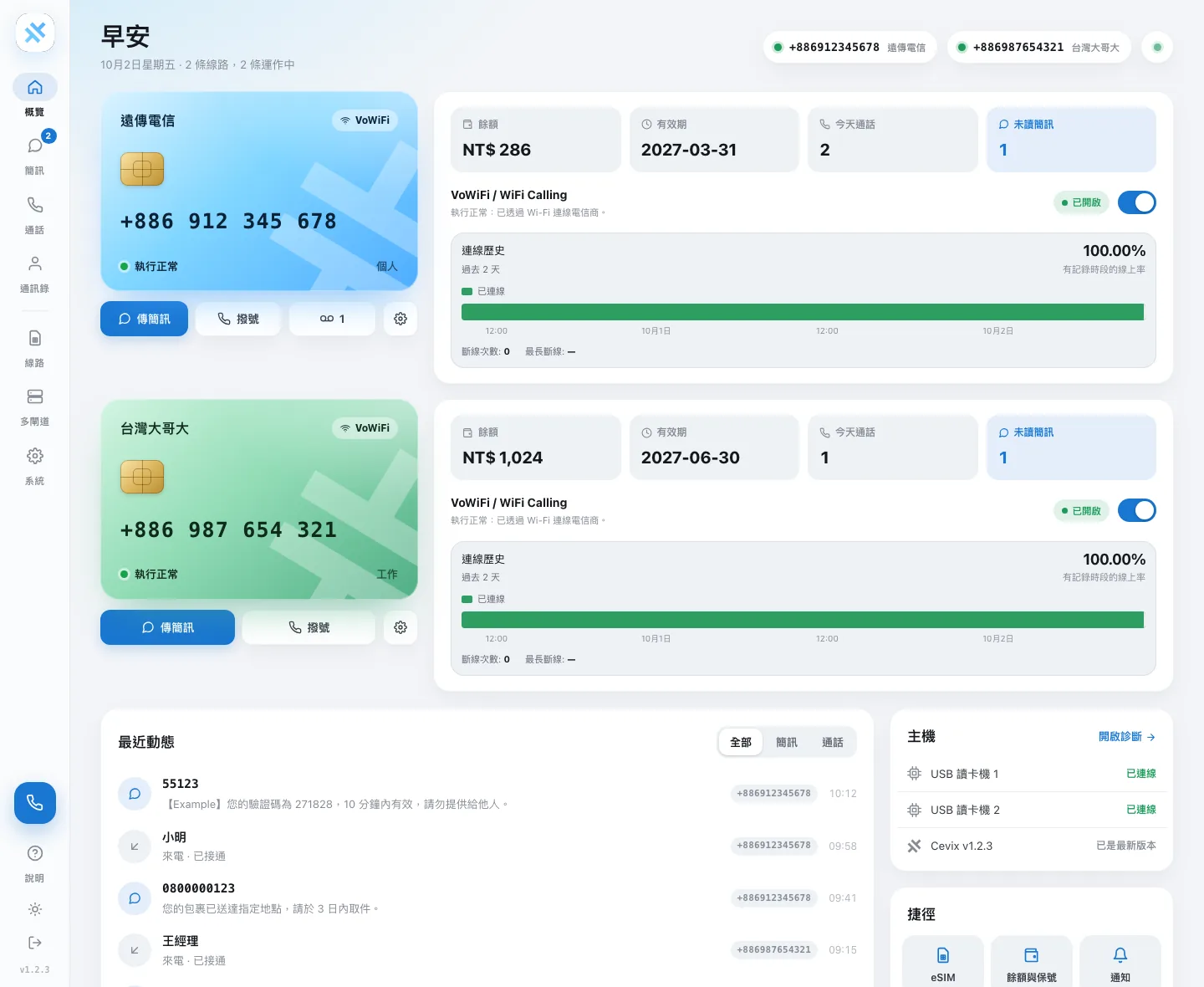Image resolution: width=1204 pixels, height=987 pixels.
Task: Open 說明 help in sidebar
Action: 34,863
